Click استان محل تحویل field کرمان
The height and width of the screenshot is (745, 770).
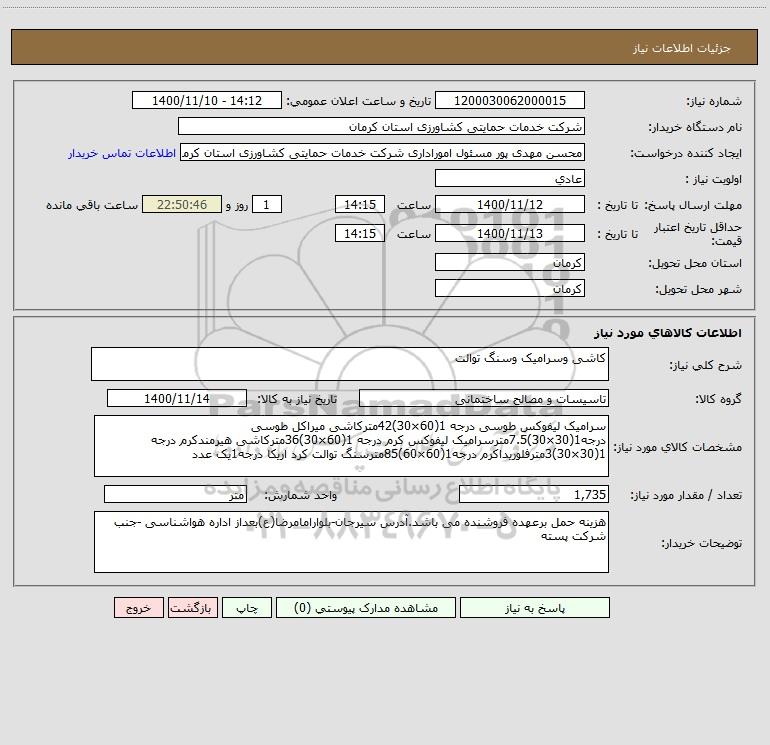[x=510, y=263]
